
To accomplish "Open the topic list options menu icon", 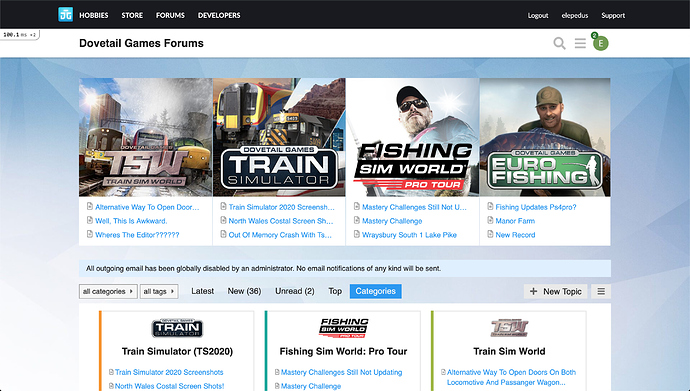I will click(x=601, y=291).
